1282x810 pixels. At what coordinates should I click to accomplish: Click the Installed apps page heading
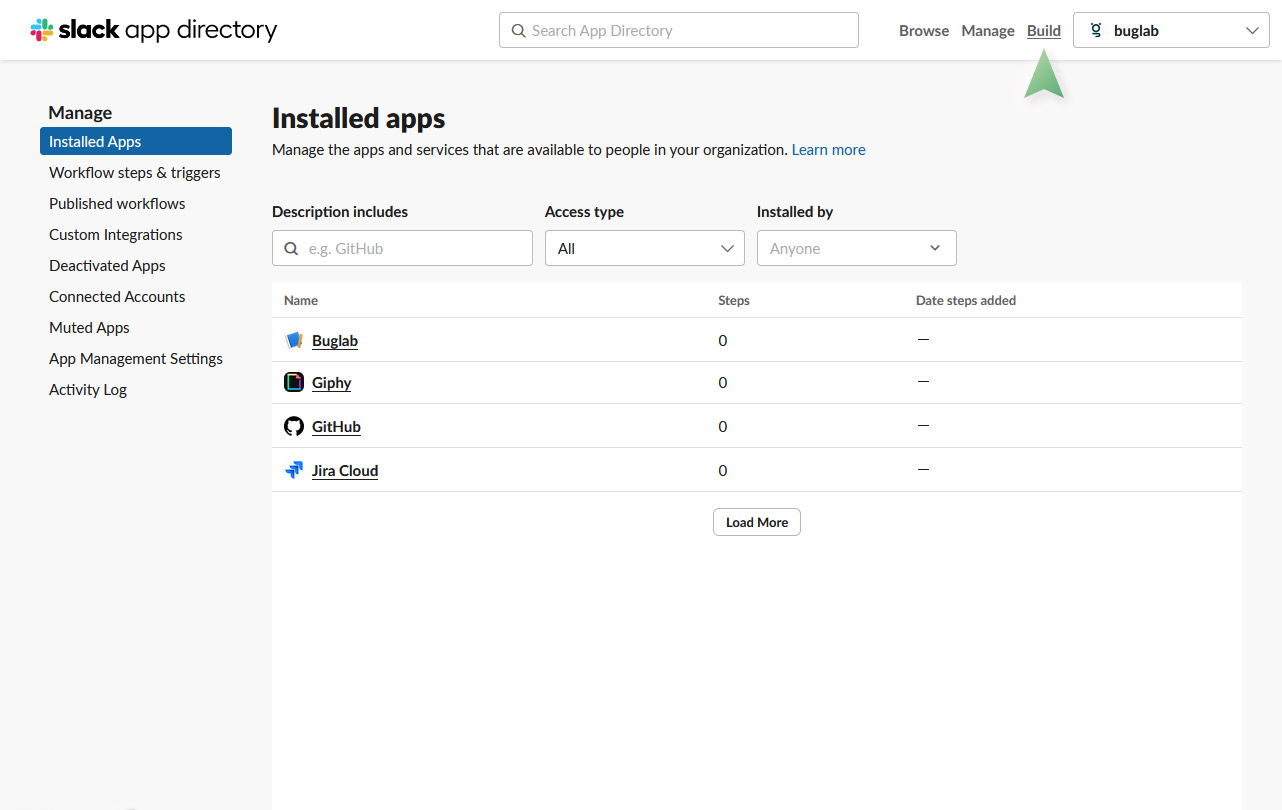coord(359,118)
